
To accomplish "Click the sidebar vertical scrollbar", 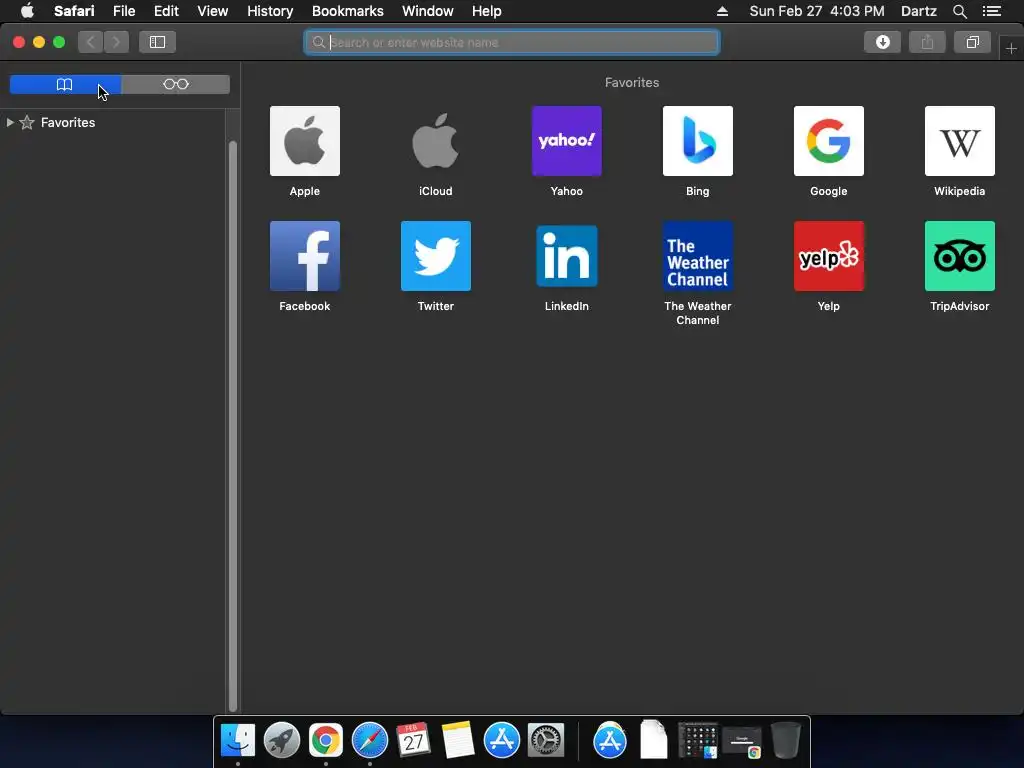I will pyautogui.click(x=232, y=425).
